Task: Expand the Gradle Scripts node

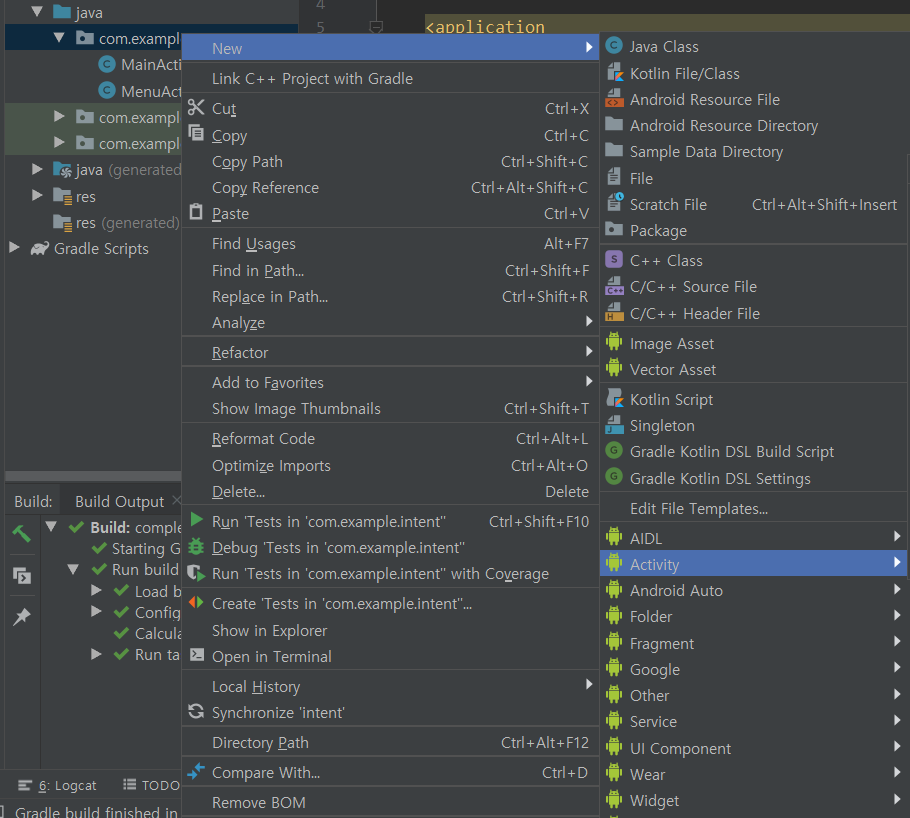Action: point(15,248)
